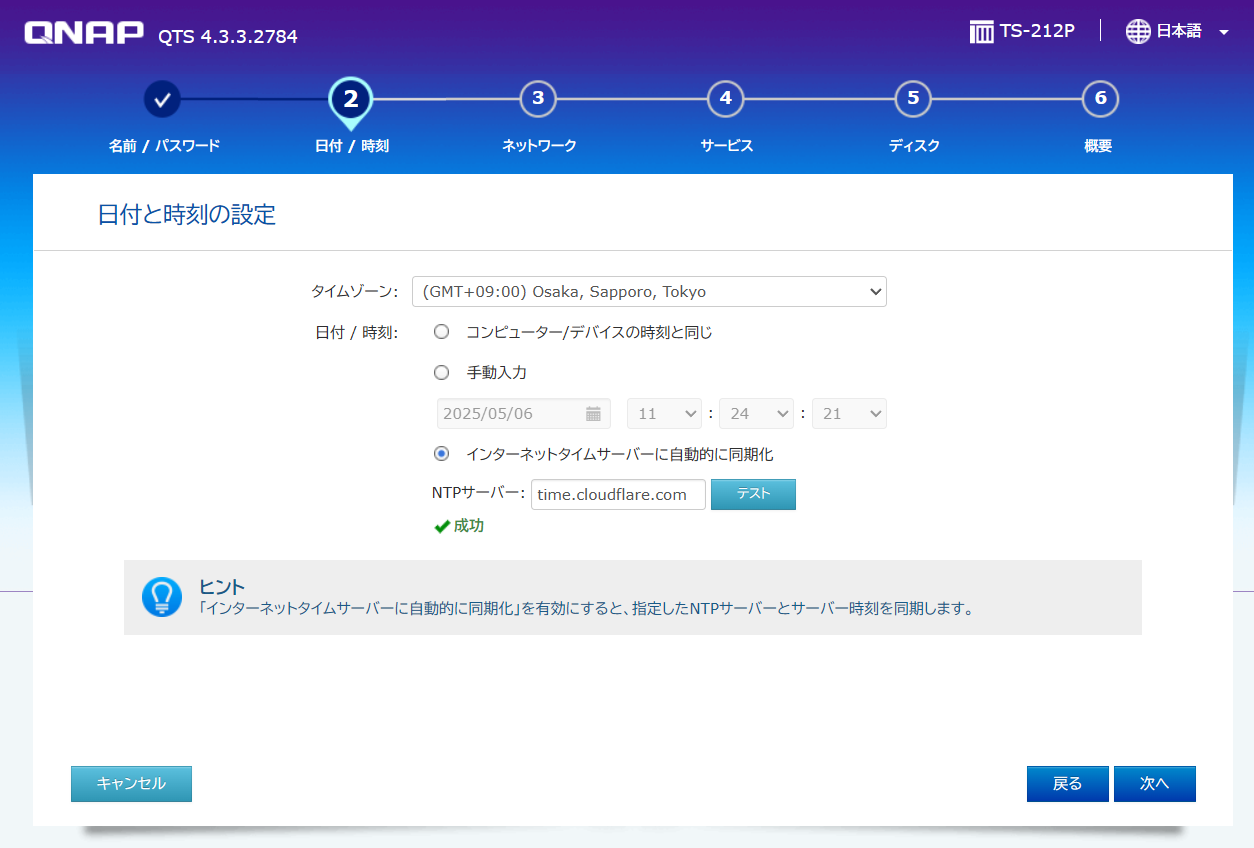Click the hint lightbulb icon
1254x848 pixels.
pyautogui.click(x=161, y=597)
